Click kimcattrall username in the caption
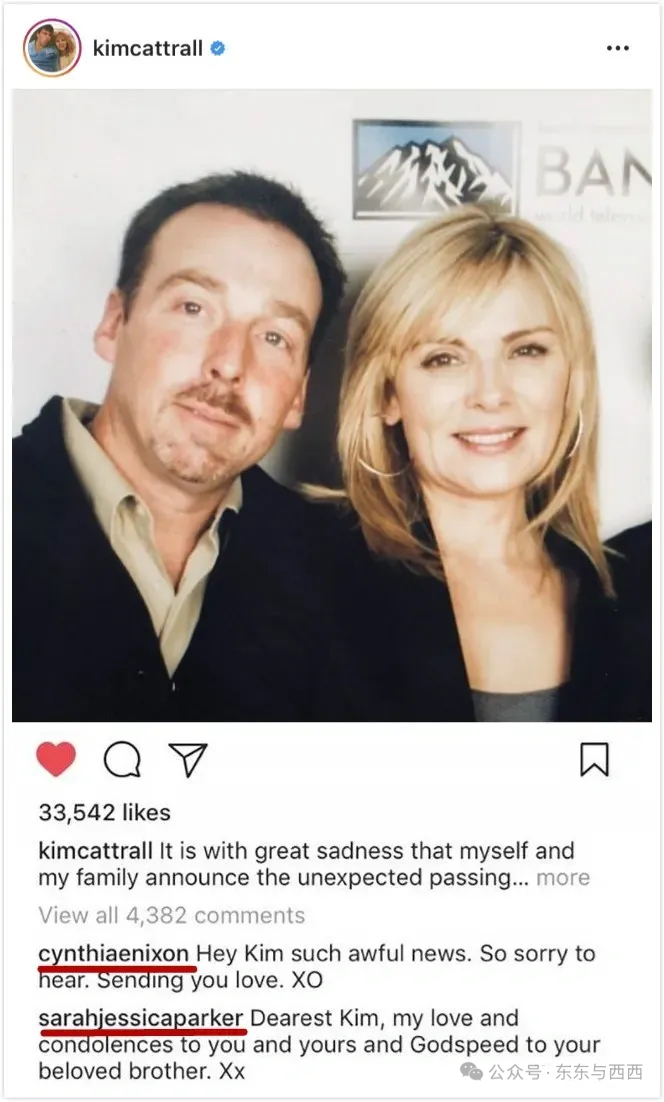This screenshot has height=1102, width=664. pyautogui.click(x=96, y=851)
